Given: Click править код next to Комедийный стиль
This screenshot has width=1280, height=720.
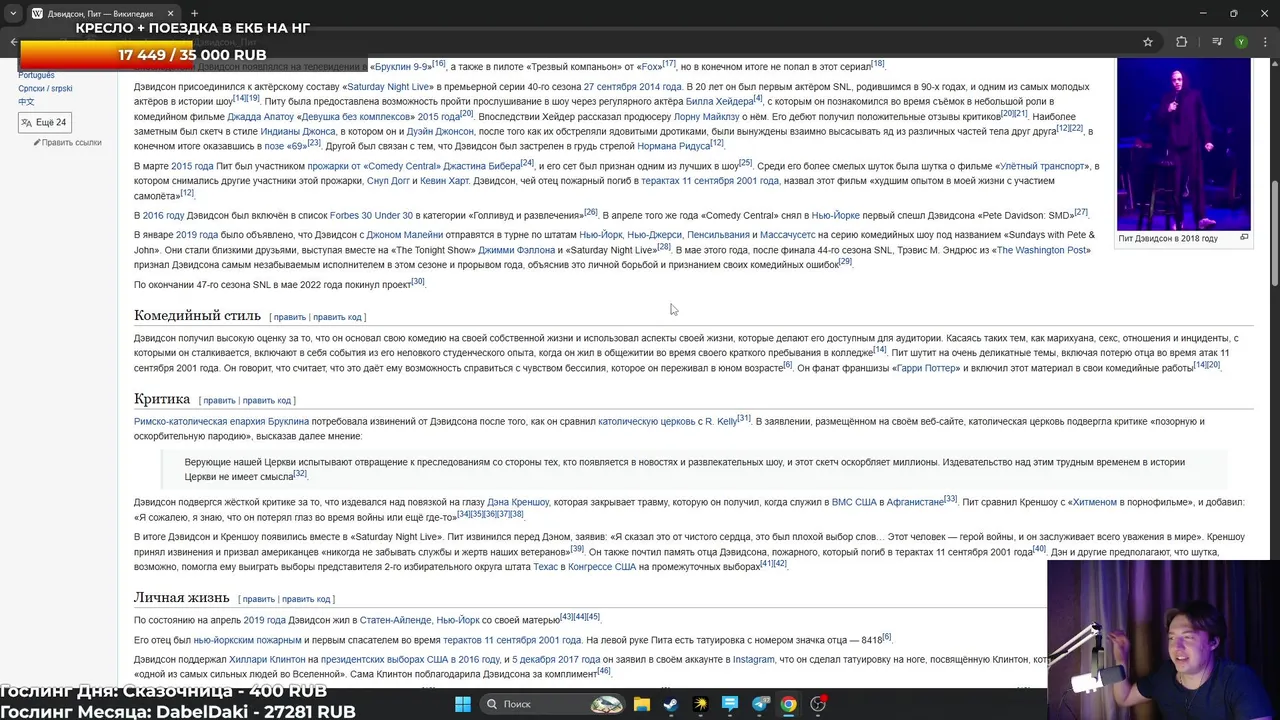Looking at the screenshot, I should click(x=337, y=317).
